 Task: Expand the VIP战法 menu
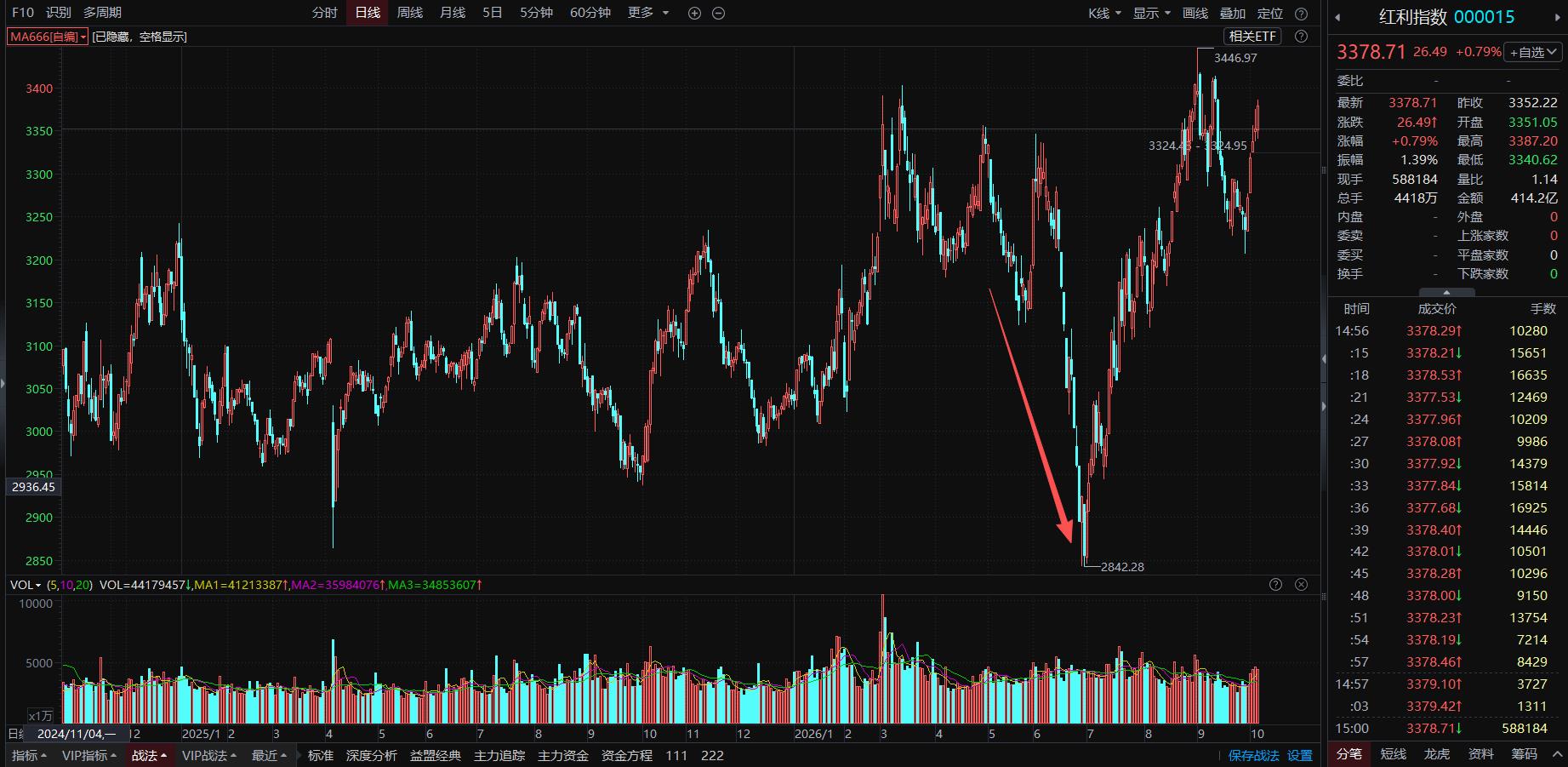pos(209,755)
